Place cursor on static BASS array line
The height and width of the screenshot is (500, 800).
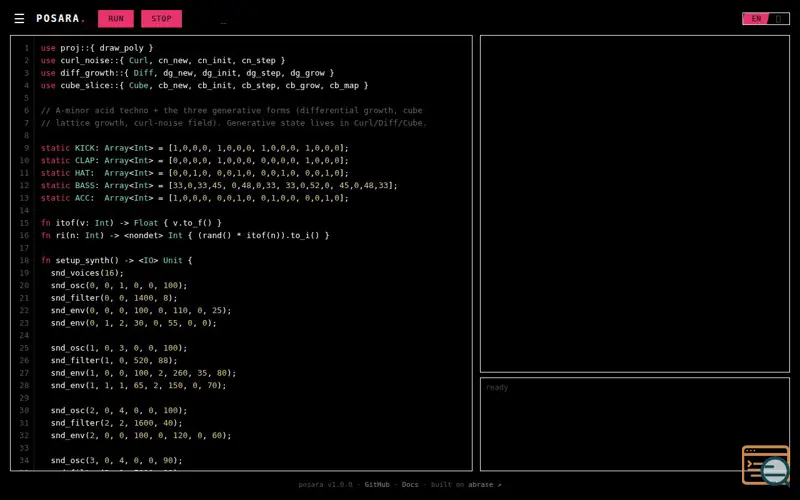(x=219, y=185)
